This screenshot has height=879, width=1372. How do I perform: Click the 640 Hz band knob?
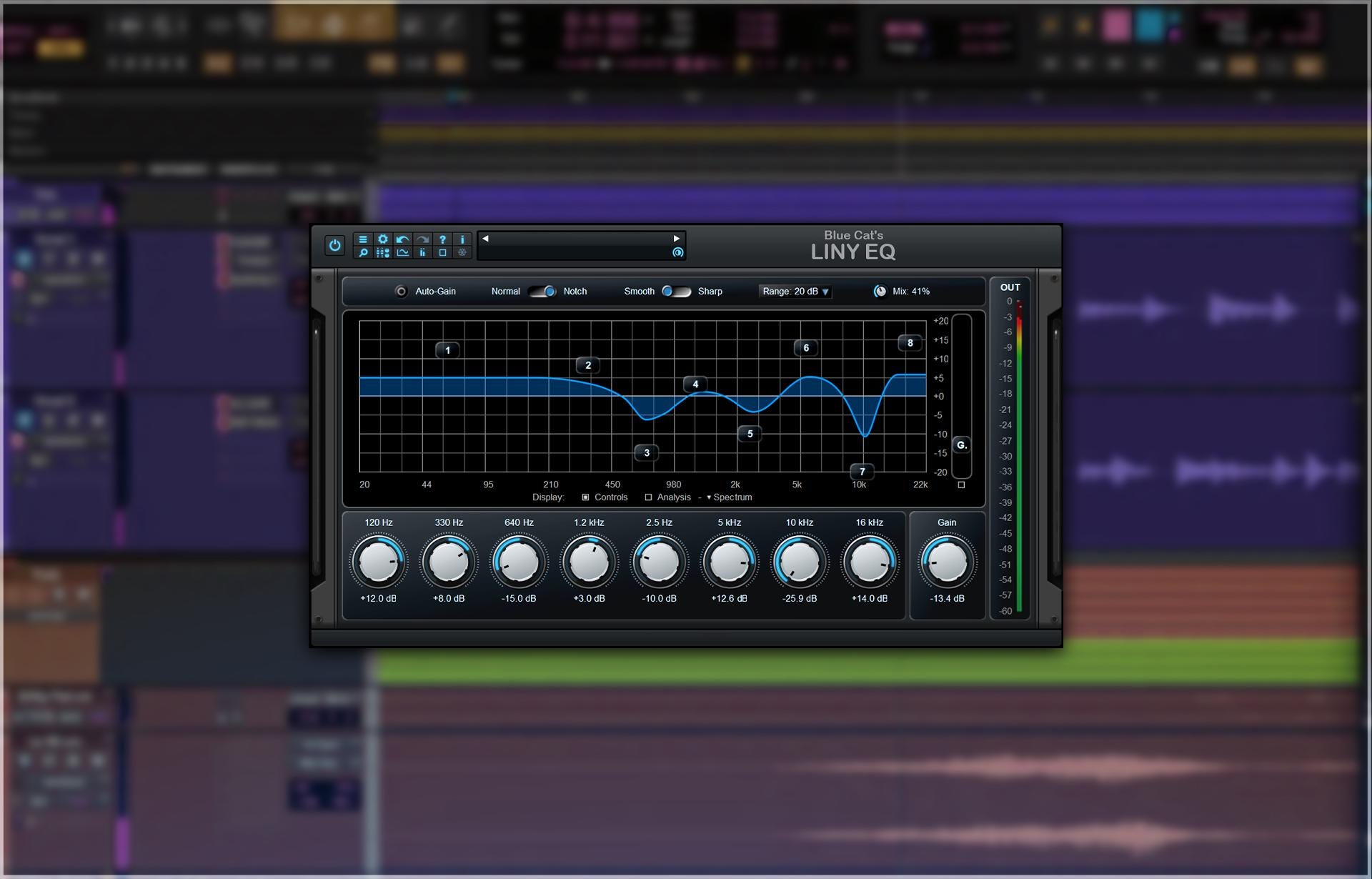click(519, 562)
